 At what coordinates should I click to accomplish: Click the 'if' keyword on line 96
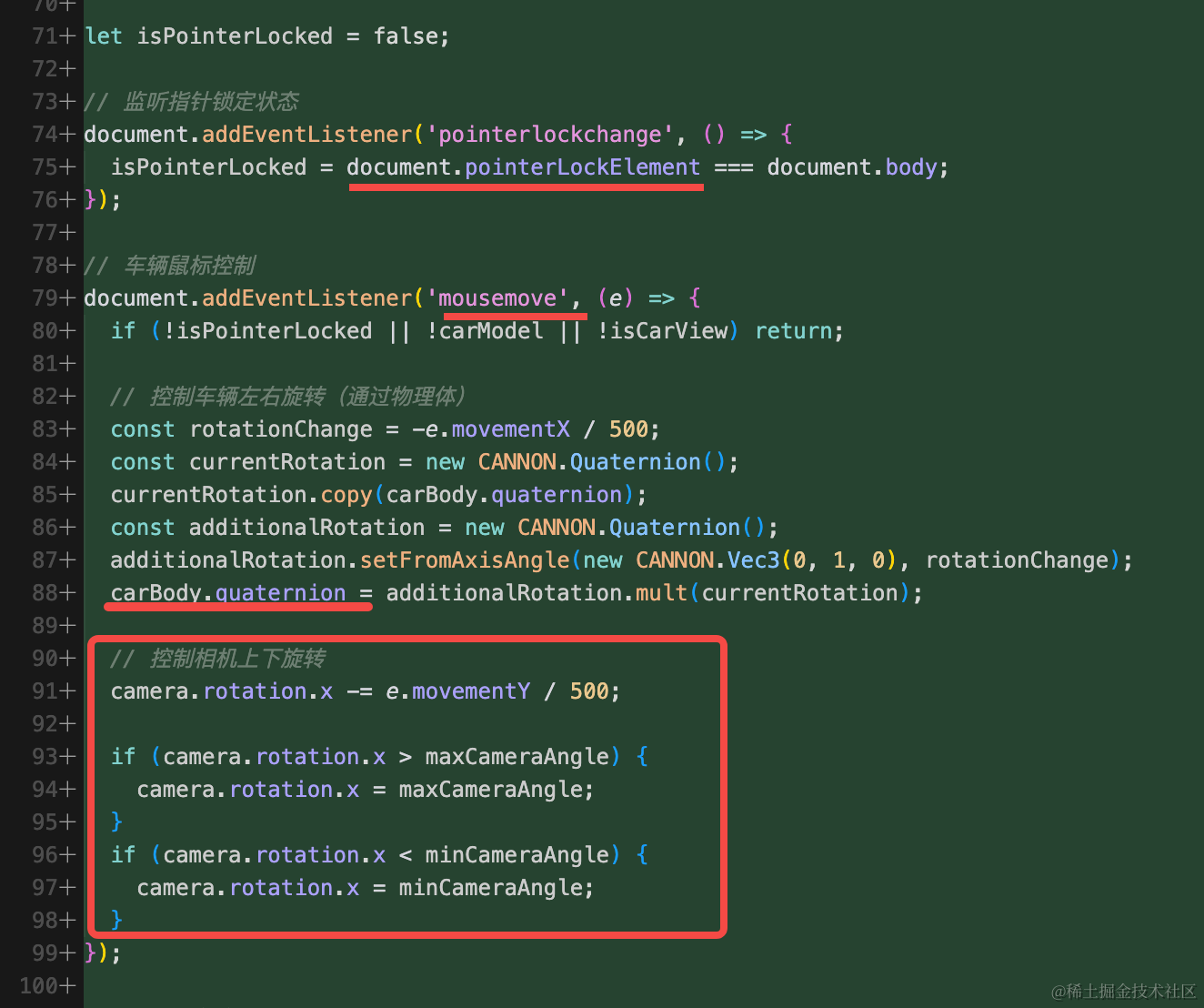pyautogui.click(x=124, y=855)
